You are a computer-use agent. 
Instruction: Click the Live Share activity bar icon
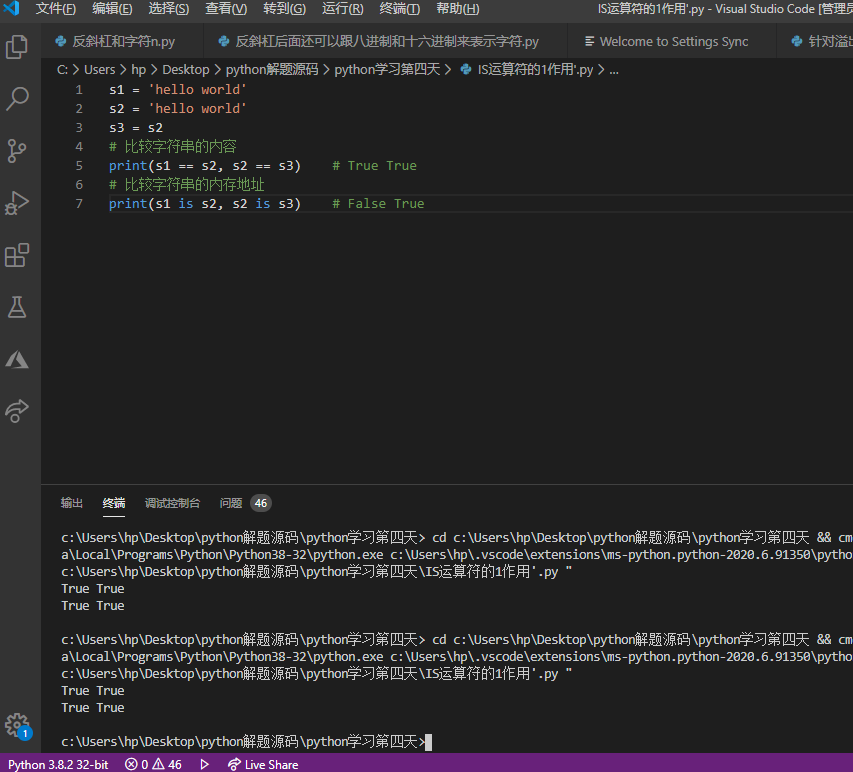(17, 411)
